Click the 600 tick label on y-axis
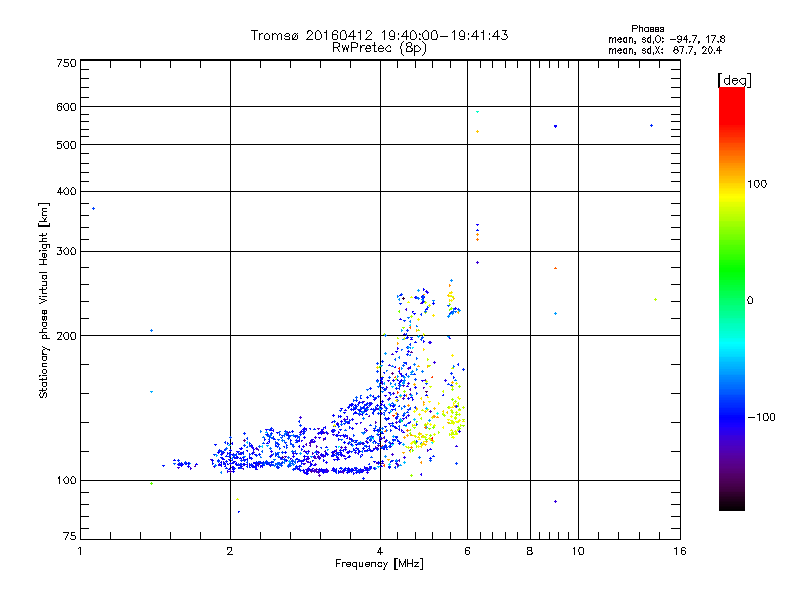800x600 pixels. pos(66,107)
